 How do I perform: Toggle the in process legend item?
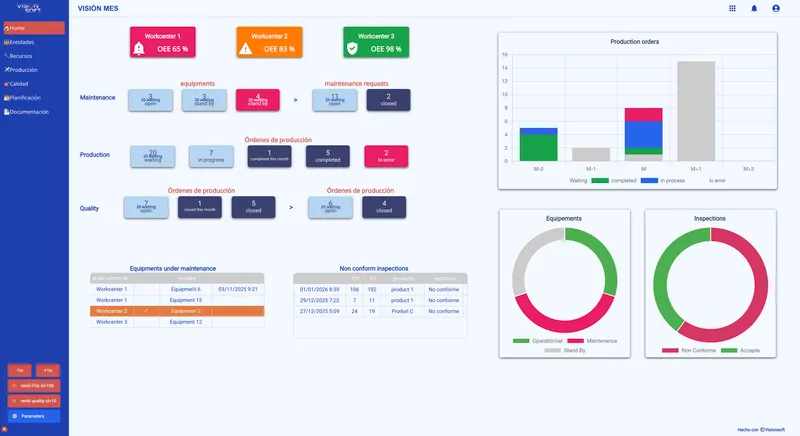[x=663, y=181]
